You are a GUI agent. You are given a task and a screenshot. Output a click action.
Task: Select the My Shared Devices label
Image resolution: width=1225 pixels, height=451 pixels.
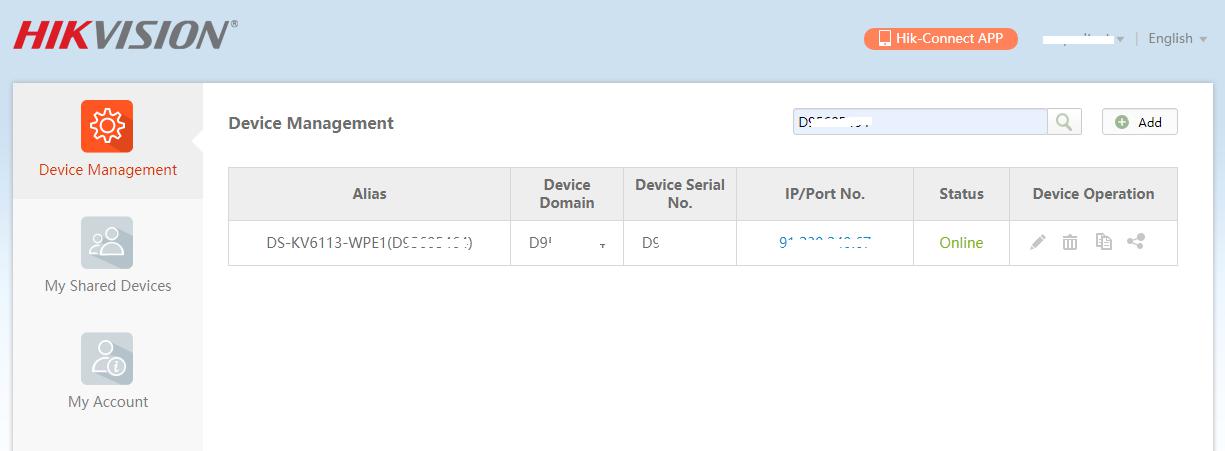(108, 286)
